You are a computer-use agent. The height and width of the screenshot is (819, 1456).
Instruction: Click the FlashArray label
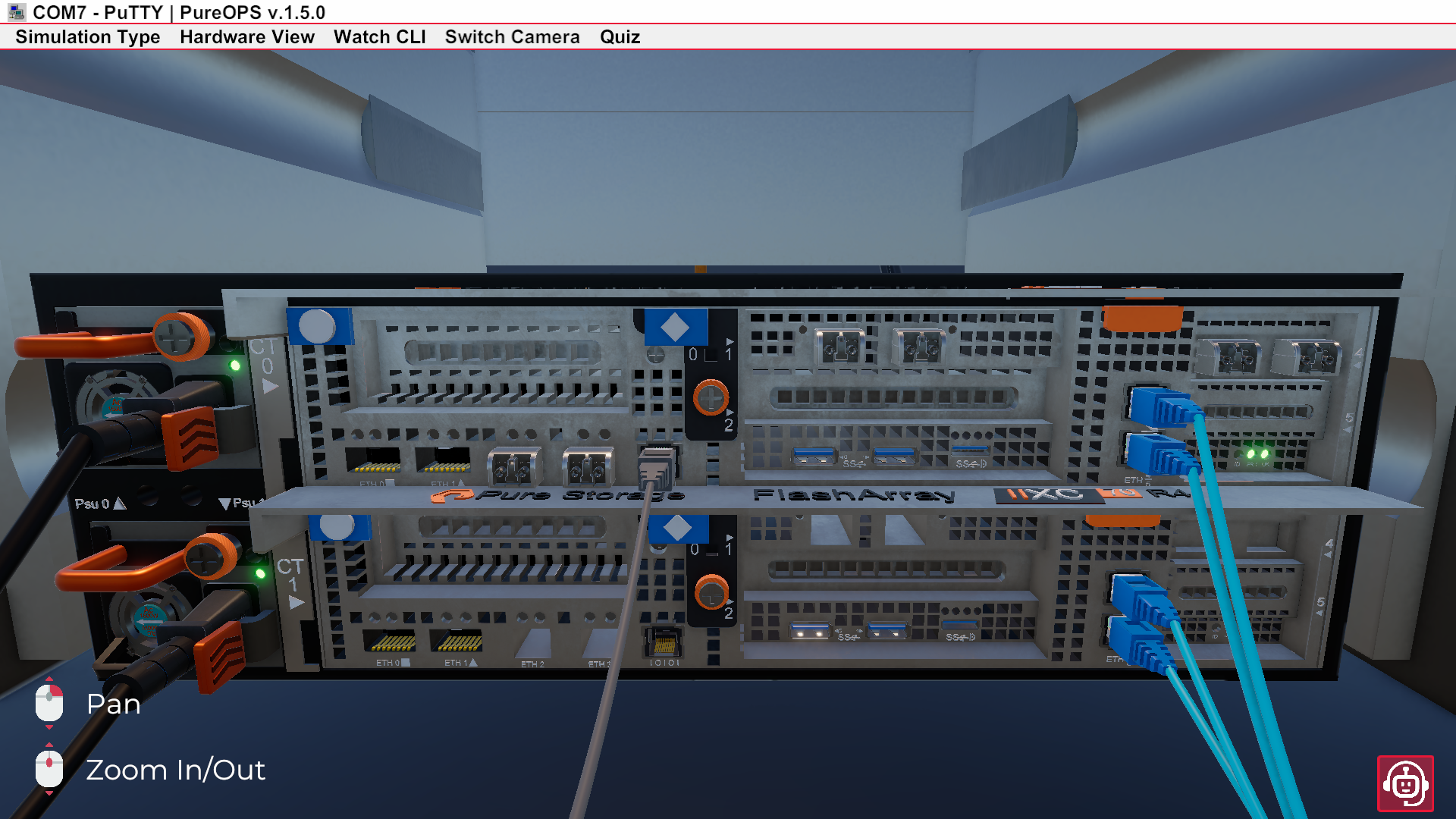[854, 495]
